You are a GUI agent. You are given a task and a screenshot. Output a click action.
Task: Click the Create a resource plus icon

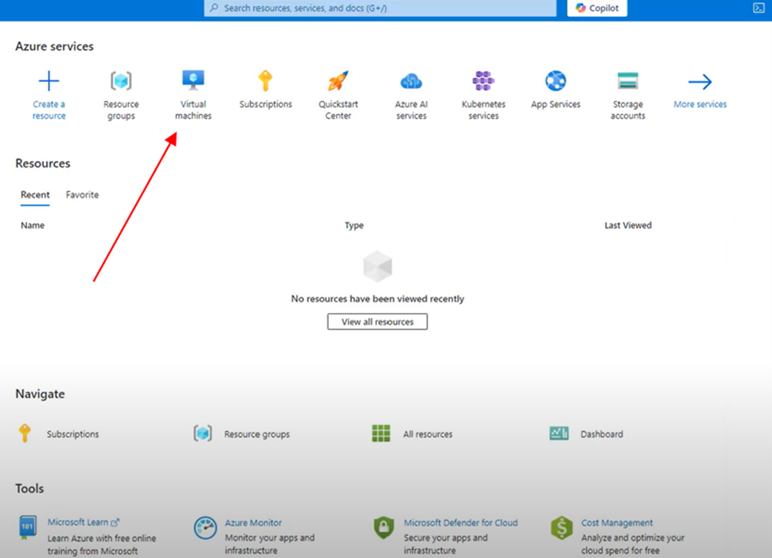[49, 81]
